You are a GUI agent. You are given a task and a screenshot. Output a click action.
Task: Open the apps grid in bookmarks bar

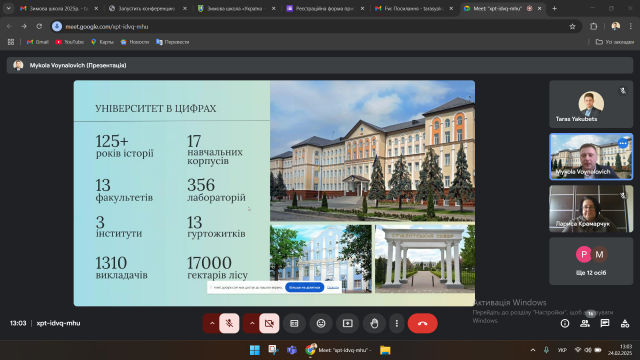click(x=11, y=42)
